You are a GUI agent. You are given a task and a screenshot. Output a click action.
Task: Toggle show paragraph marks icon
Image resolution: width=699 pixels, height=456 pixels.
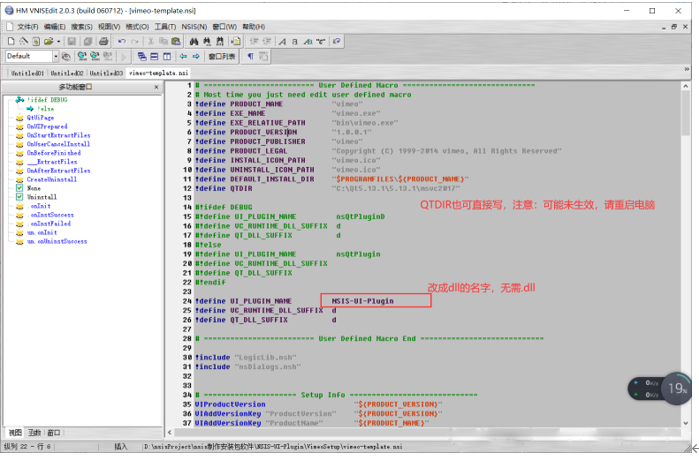tap(251, 56)
